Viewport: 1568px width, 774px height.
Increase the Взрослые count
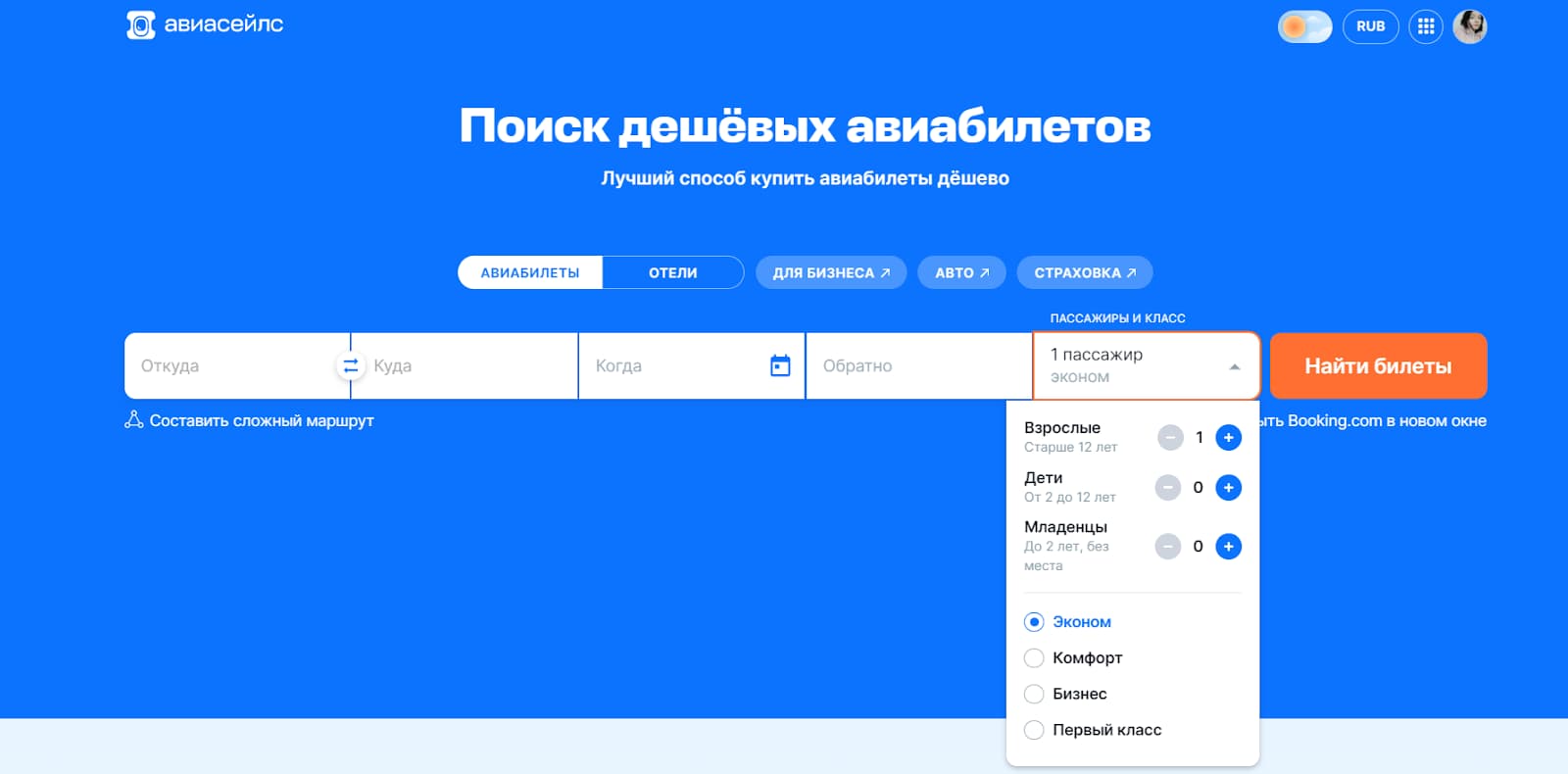1228,437
